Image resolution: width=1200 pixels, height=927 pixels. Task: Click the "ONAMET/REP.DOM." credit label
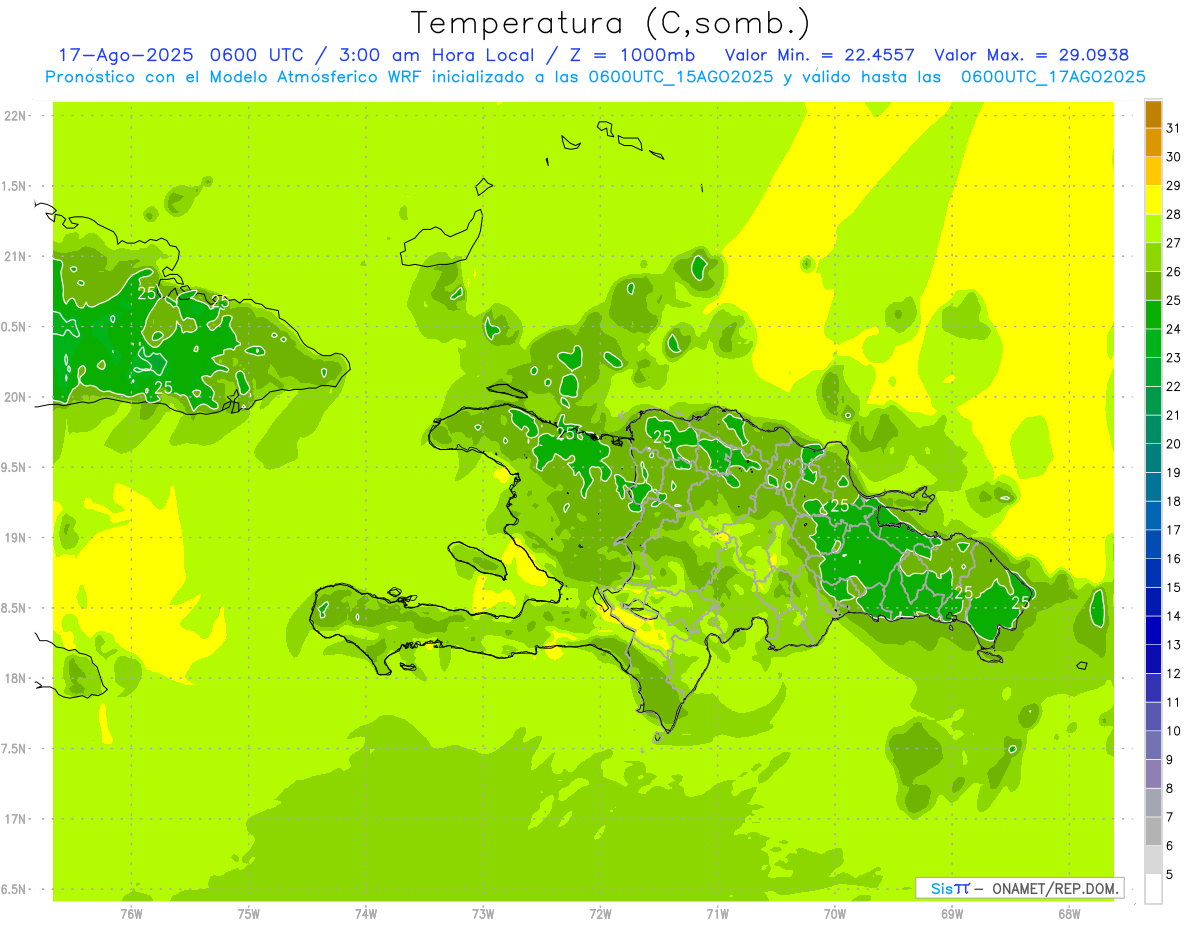[x=1057, y=888]
